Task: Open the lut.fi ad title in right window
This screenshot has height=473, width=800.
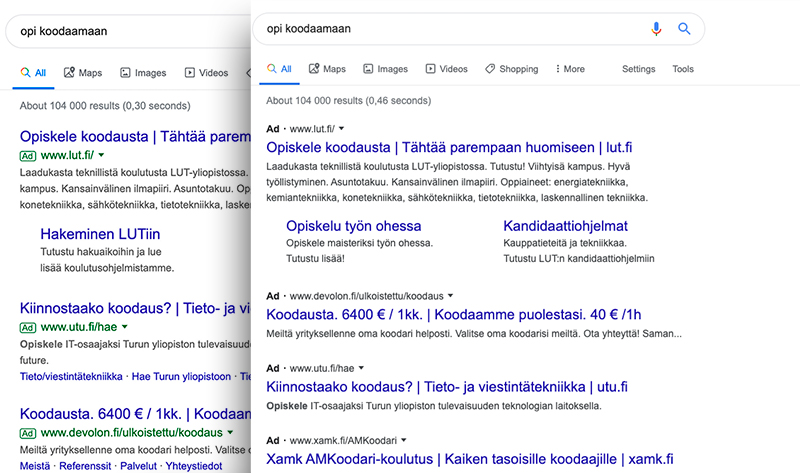Action: pyautogui.click(x=449, y=147)
